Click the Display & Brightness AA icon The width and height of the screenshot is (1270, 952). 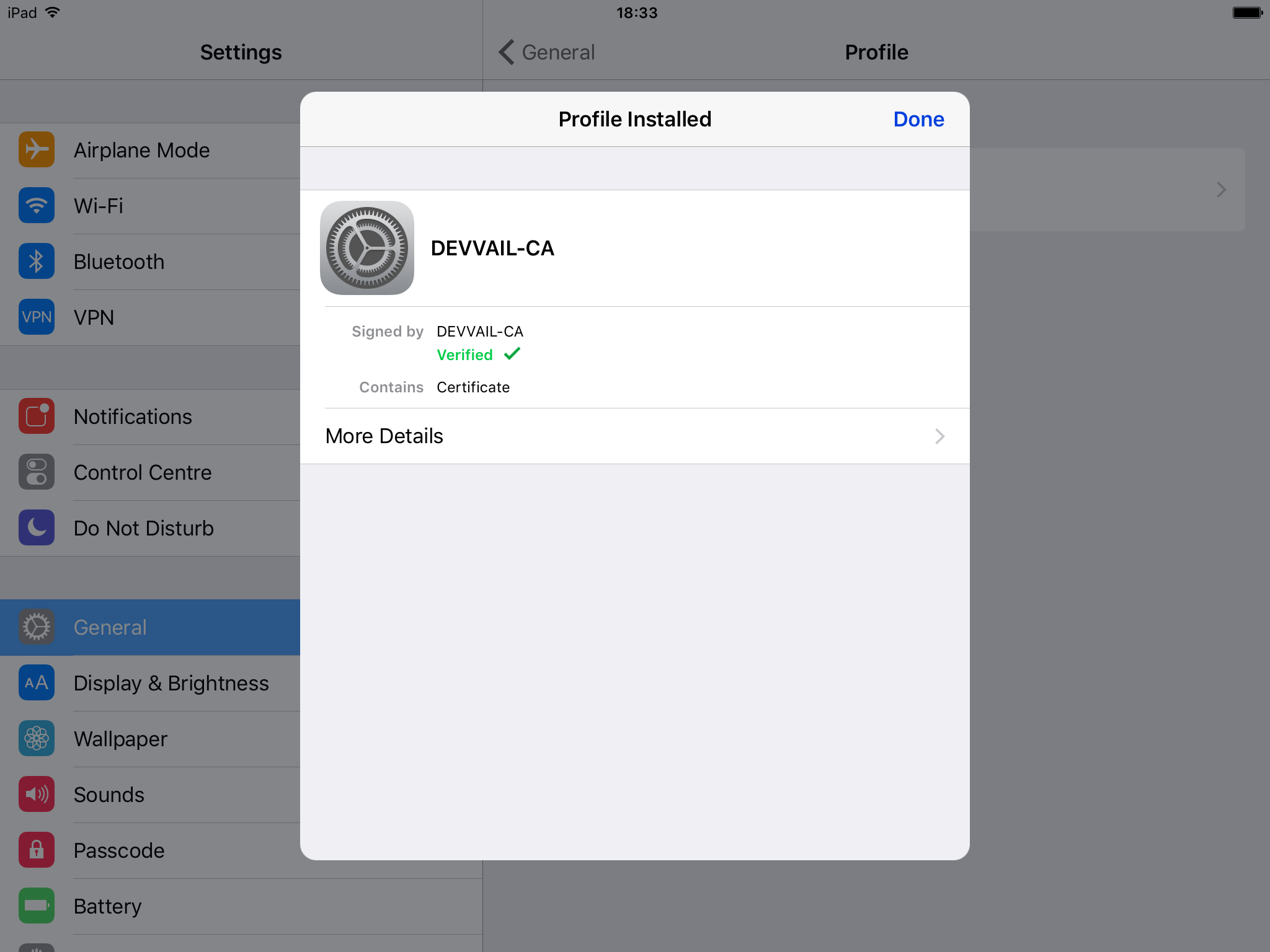(37, 682)
